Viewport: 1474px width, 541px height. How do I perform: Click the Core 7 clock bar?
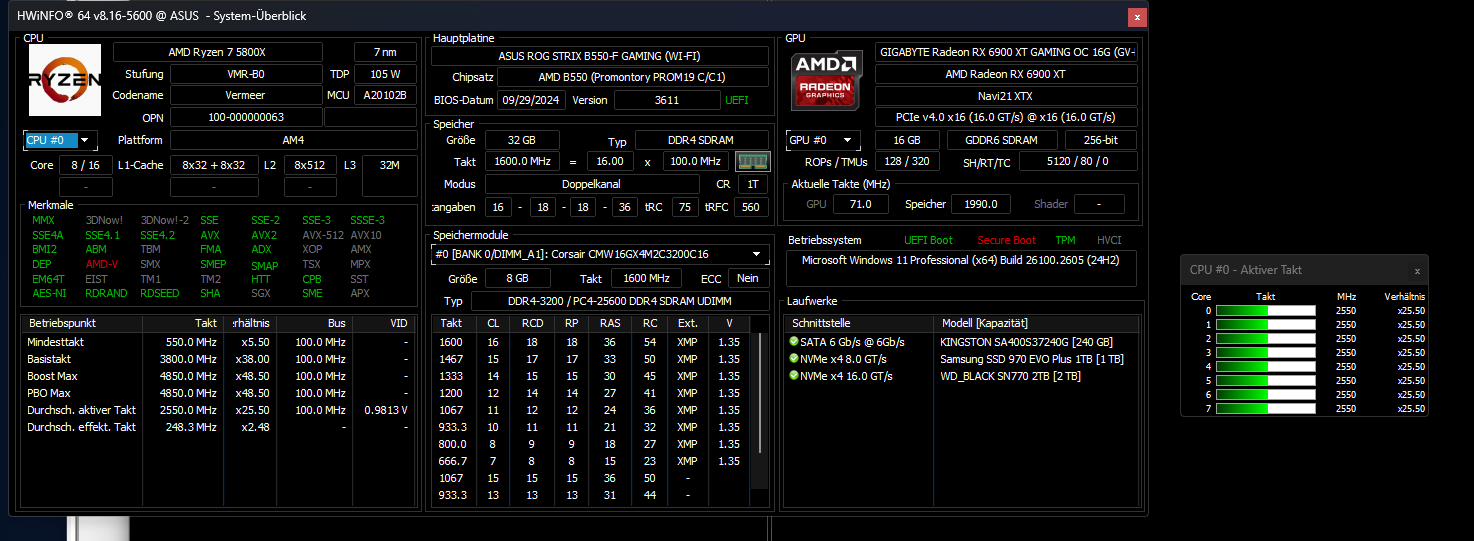tap(1266, 409)
